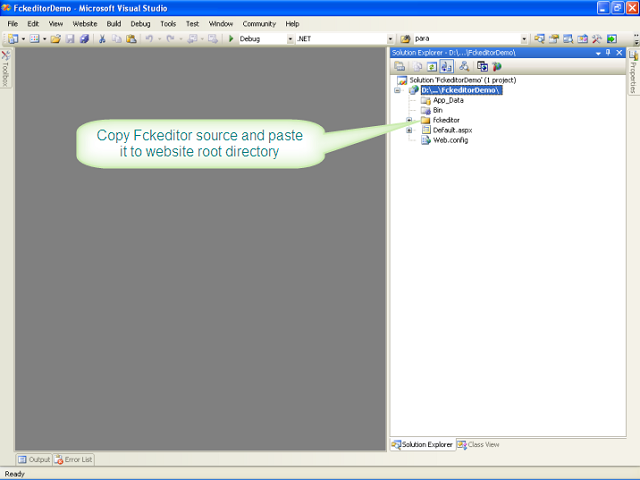Screen dimensions: 640x480
Task: Open Solution Explorer from the main toolbar icon
Action: pyautogui.click(x=539, y=39)
